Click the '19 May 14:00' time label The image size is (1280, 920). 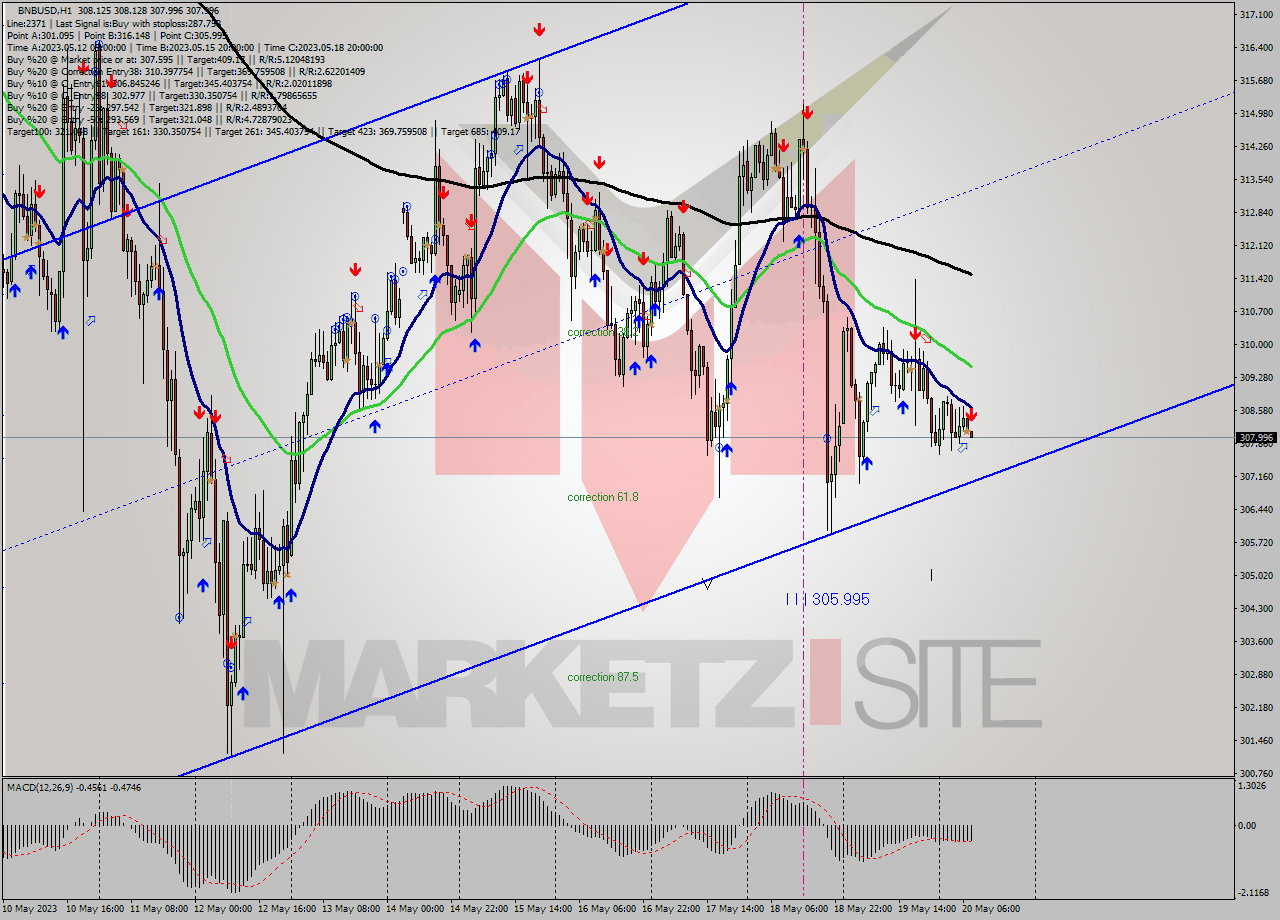(925, 909)
